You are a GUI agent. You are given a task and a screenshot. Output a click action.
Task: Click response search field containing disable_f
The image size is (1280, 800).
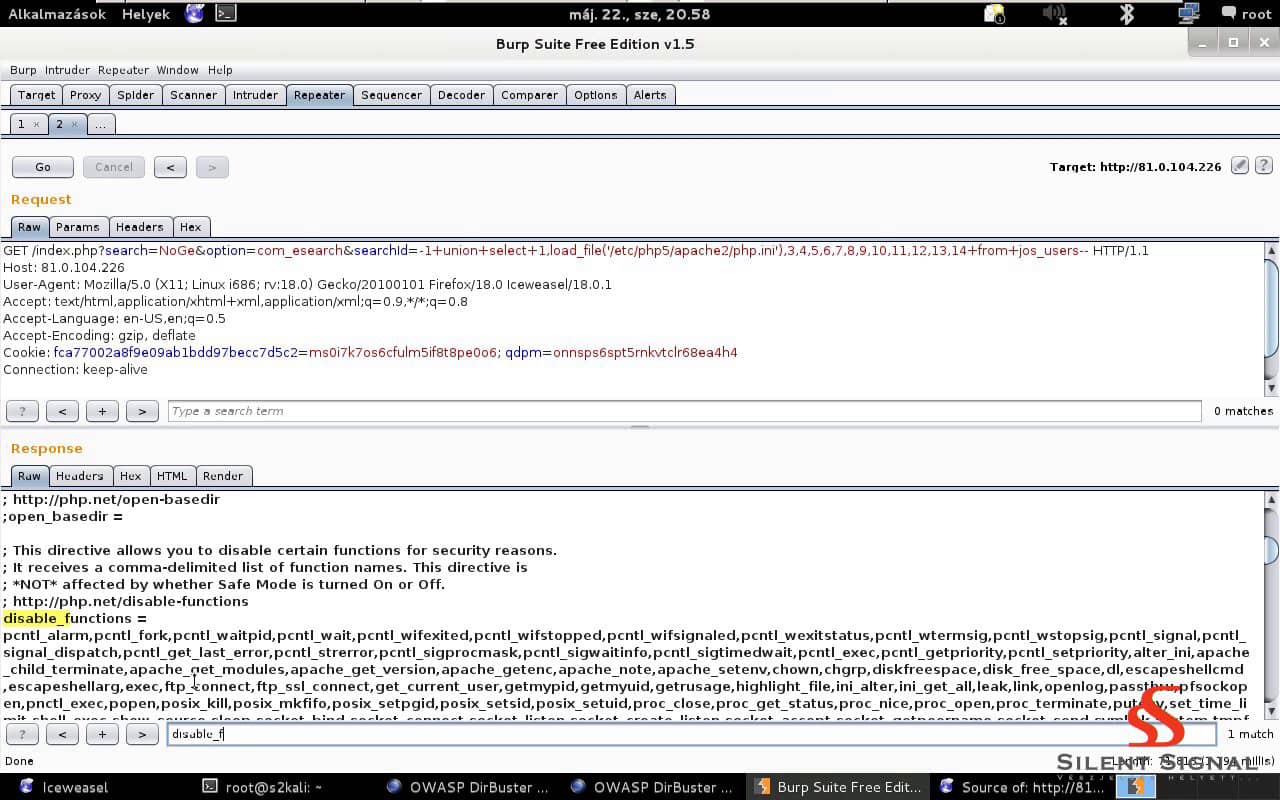click(x=691, y=734)
